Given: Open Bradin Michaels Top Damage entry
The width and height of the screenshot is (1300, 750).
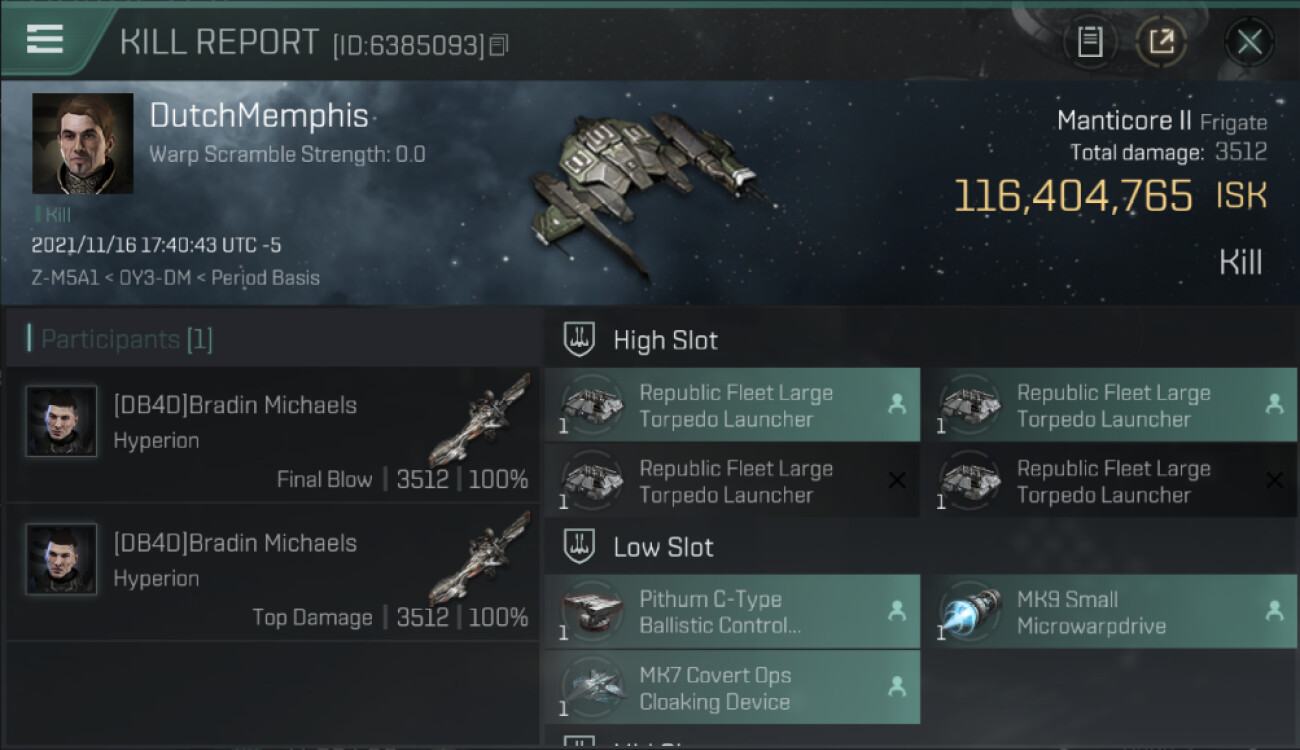Looking at the screenshot, I should pyautogui.click(x=273, y=572).
